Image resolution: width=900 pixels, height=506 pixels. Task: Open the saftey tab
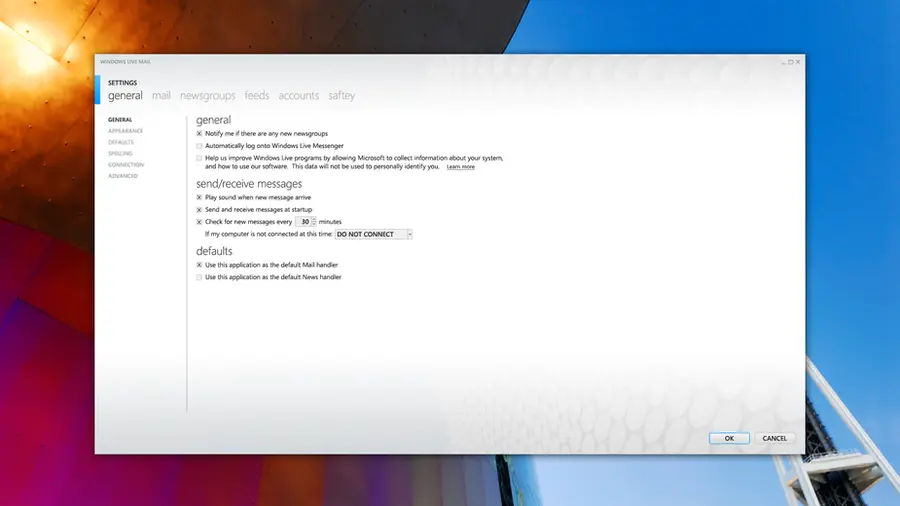pos(342,96)
